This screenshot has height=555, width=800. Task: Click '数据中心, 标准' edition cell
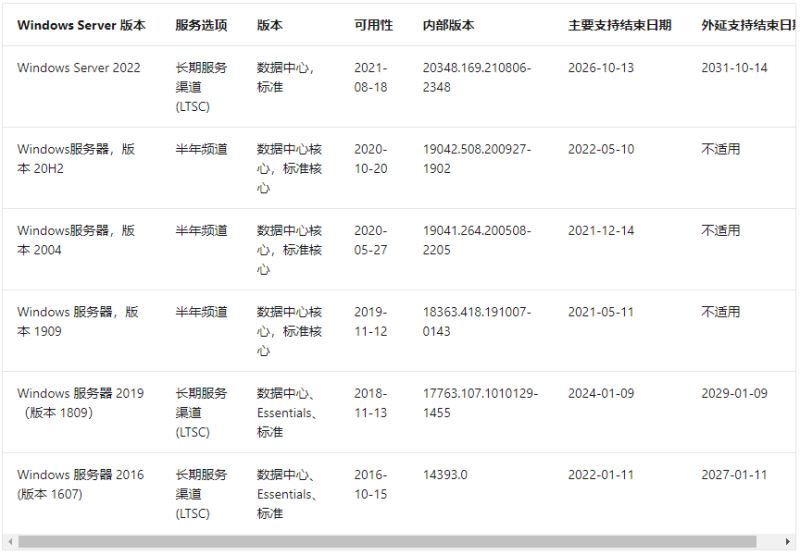pyautogui.click(x=285, y=78)
